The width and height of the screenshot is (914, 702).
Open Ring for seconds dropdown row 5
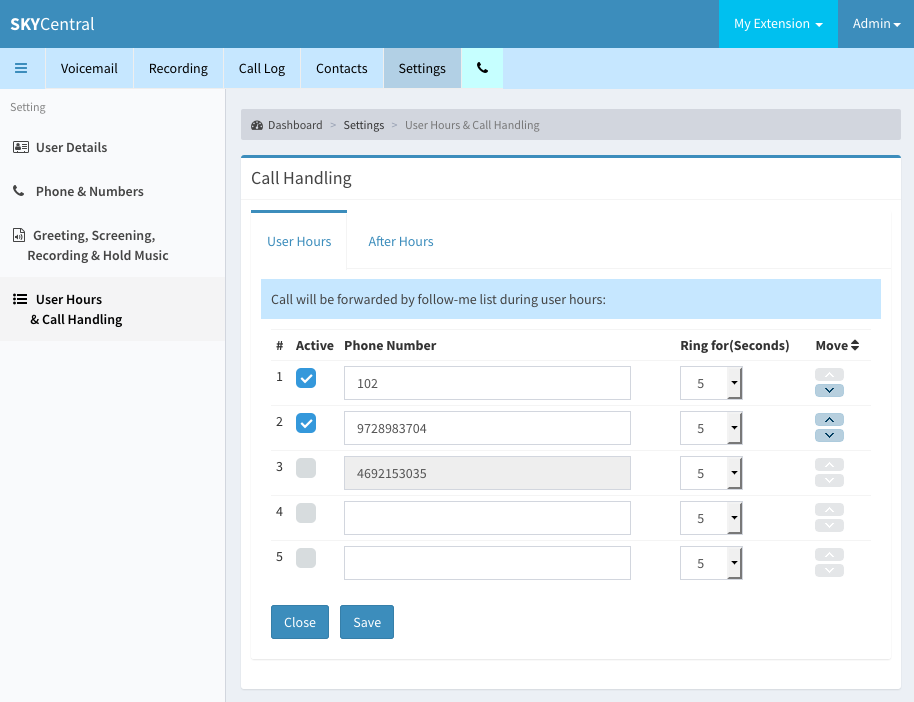(x=711, y=563)
